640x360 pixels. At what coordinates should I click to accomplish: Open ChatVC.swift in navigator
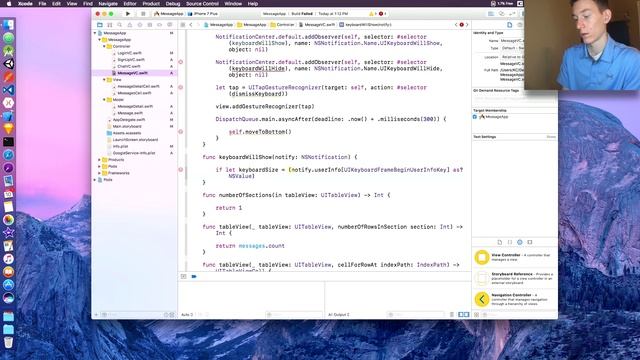[x=129, y=66]
